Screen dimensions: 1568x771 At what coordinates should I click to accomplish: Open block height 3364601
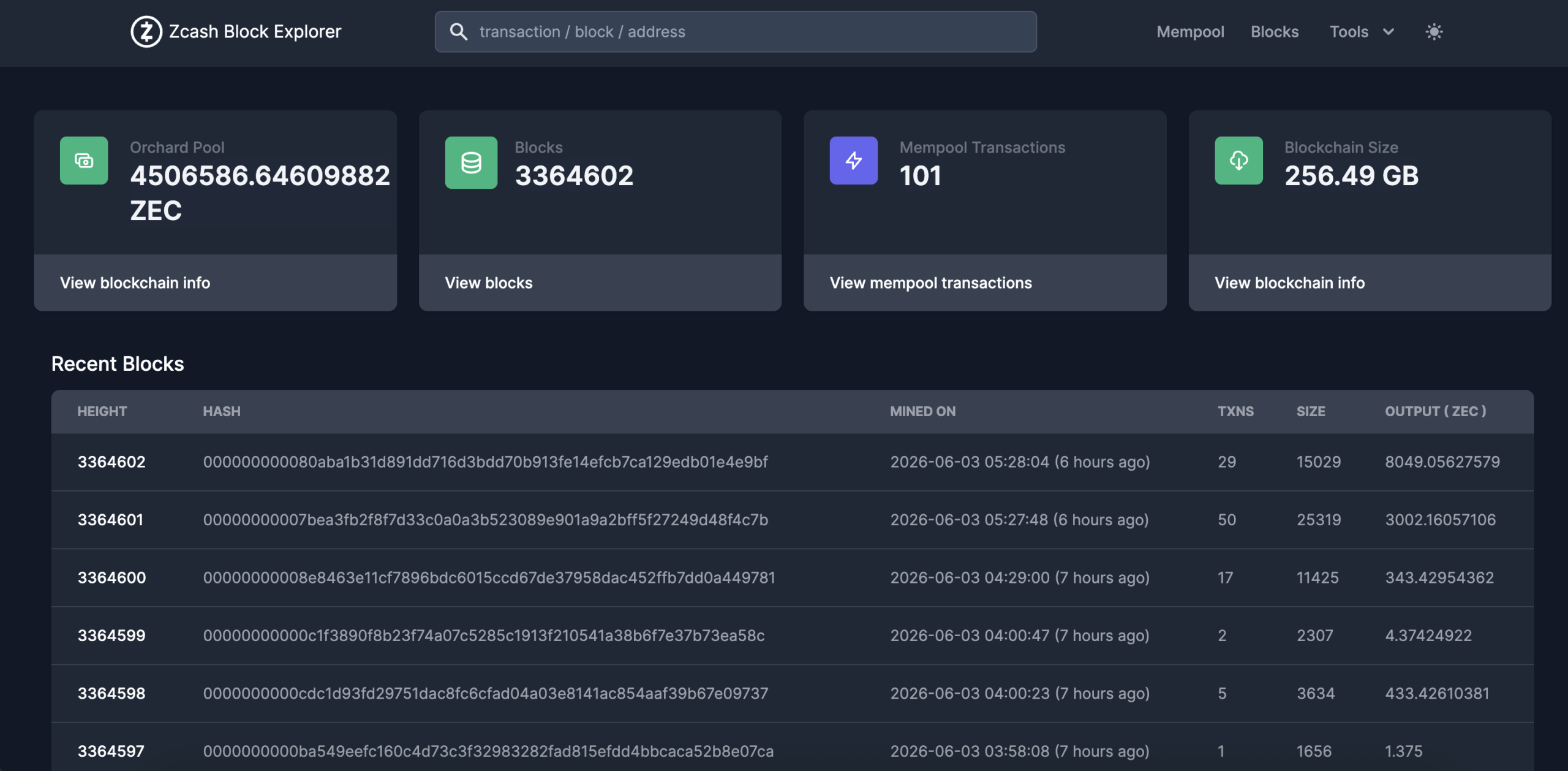[x=110, y=520]
